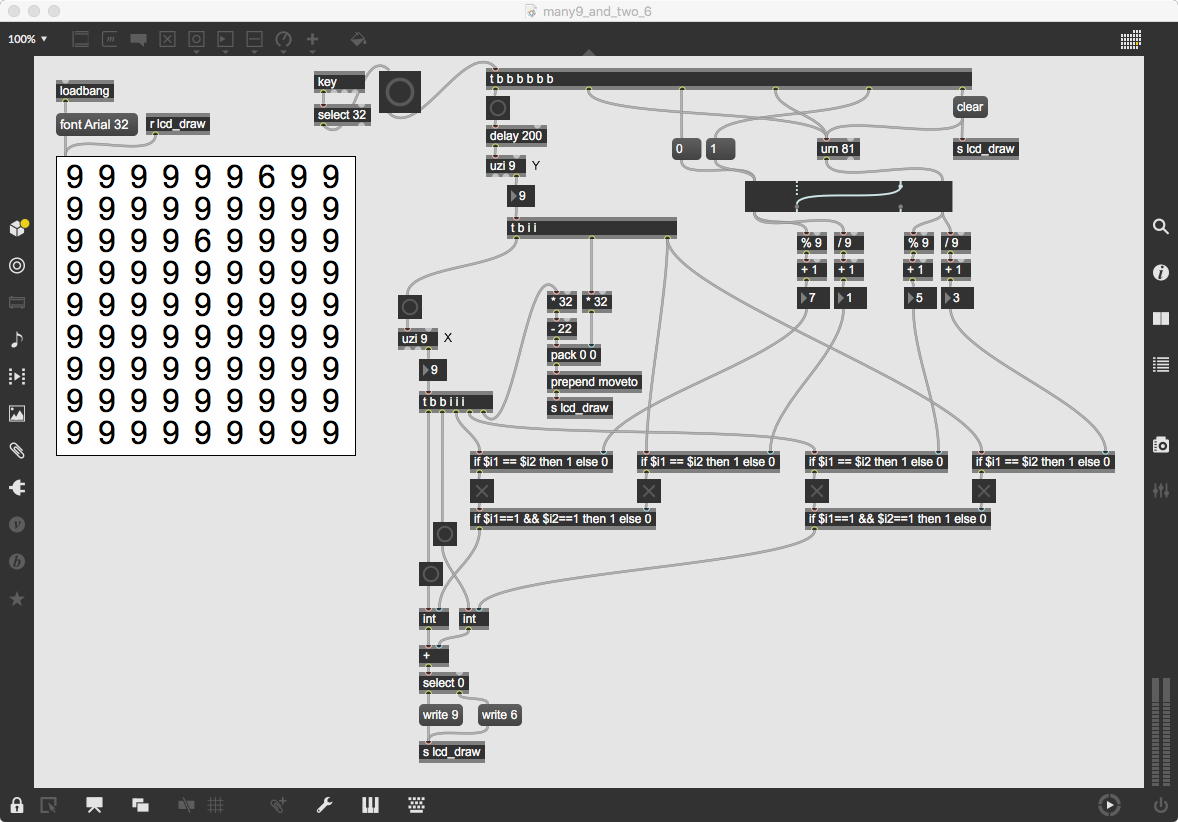The width and height of the screenshot is (1178, 822).
Task: Click the 'write 6' message box
Action: pos(500,715)
